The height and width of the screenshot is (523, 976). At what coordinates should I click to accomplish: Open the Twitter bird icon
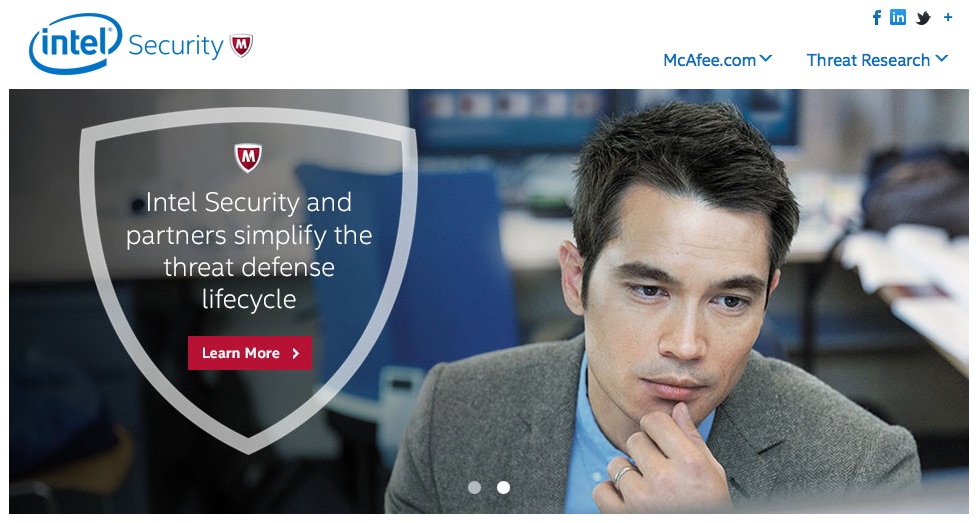[923, 18]
